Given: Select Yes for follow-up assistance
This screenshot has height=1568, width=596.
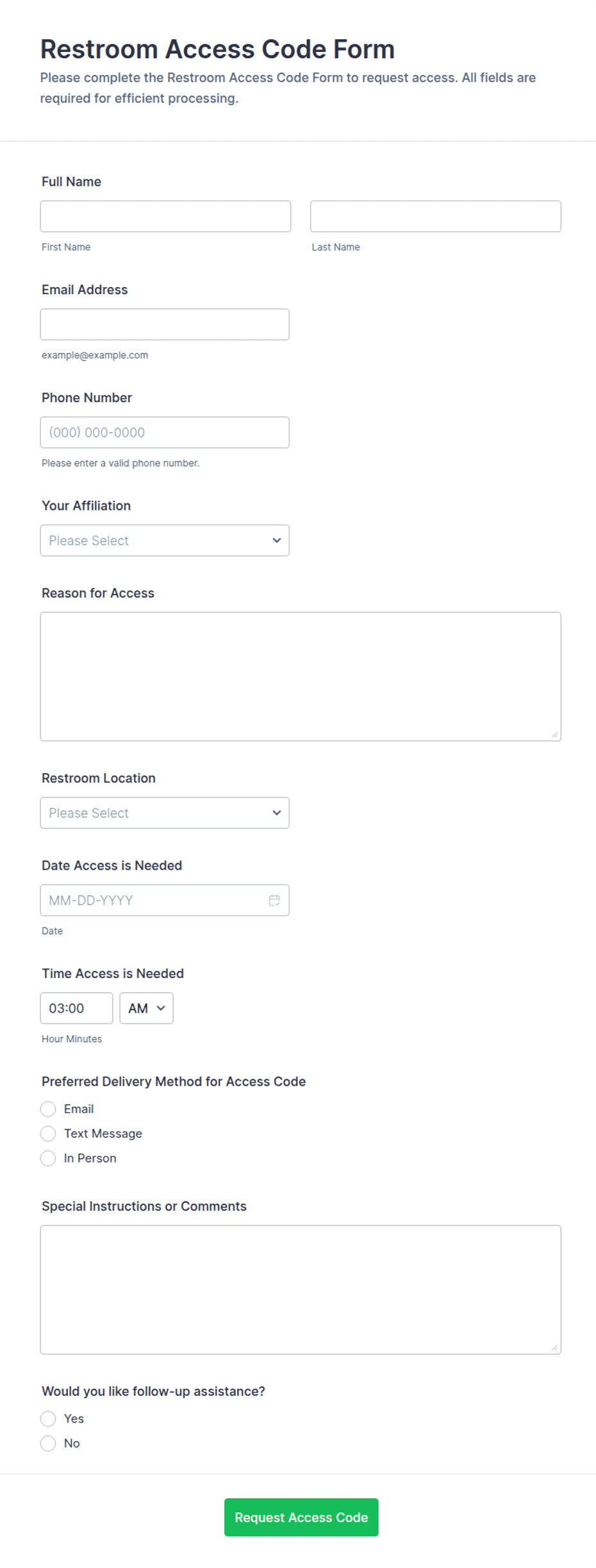Looking at the screenshot, I should pyautogui.click(x=48, y=1419).
